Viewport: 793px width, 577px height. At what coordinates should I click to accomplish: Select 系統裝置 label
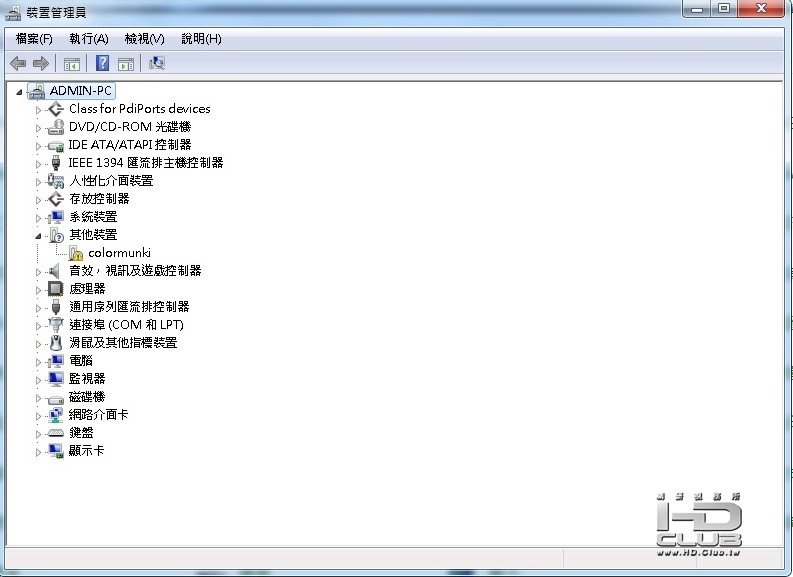click(x=93, y=217)
